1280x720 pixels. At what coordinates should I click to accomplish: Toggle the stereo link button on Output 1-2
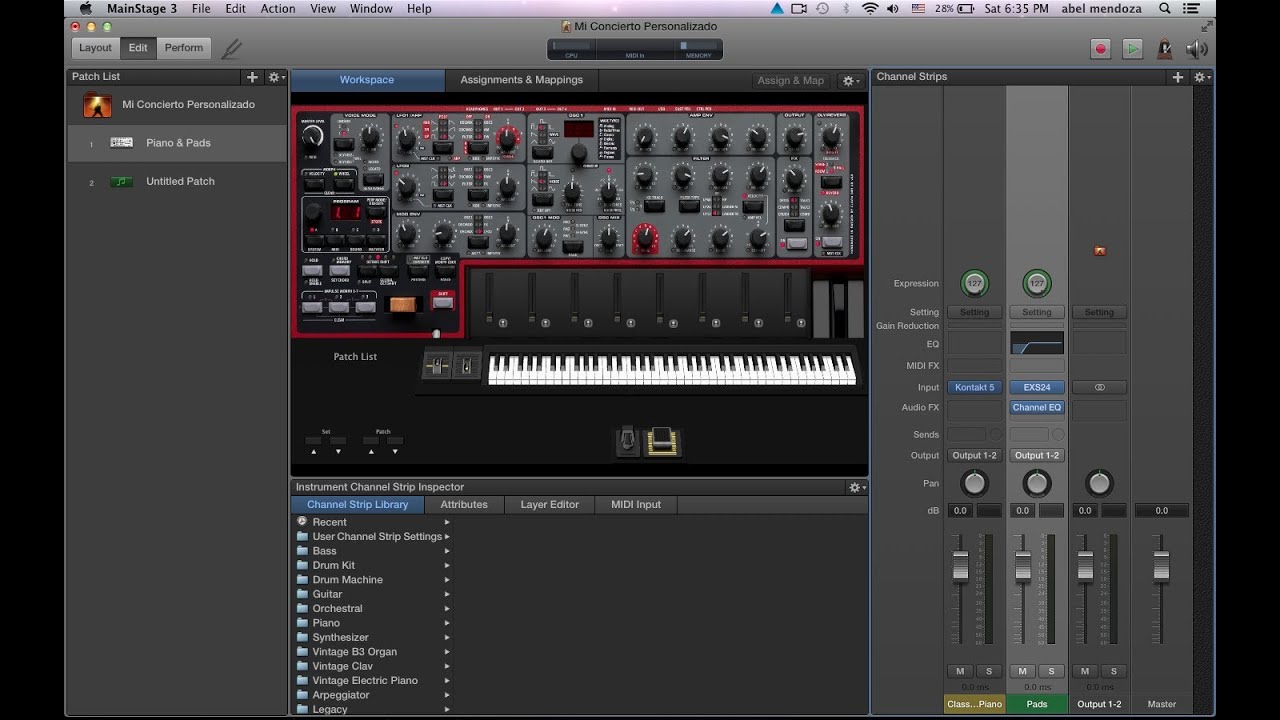tap(1099, 387)
